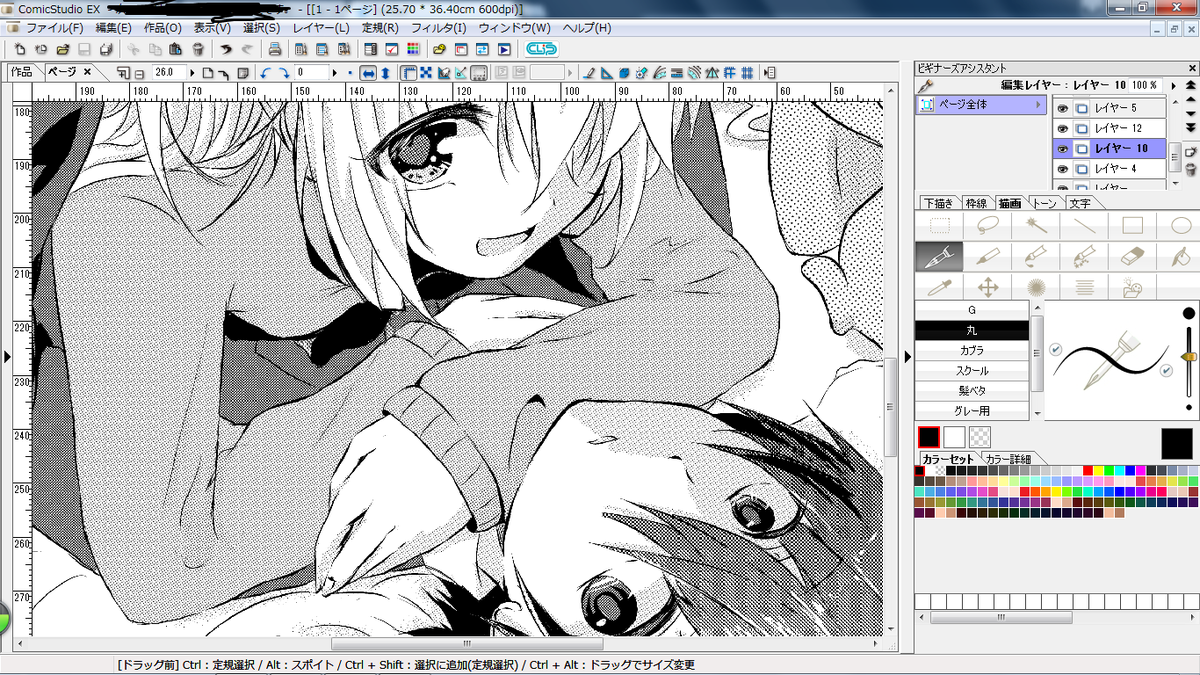1200x675 pixels.
Task: Switch to the トーン tab
Action: click(1045, 203)
